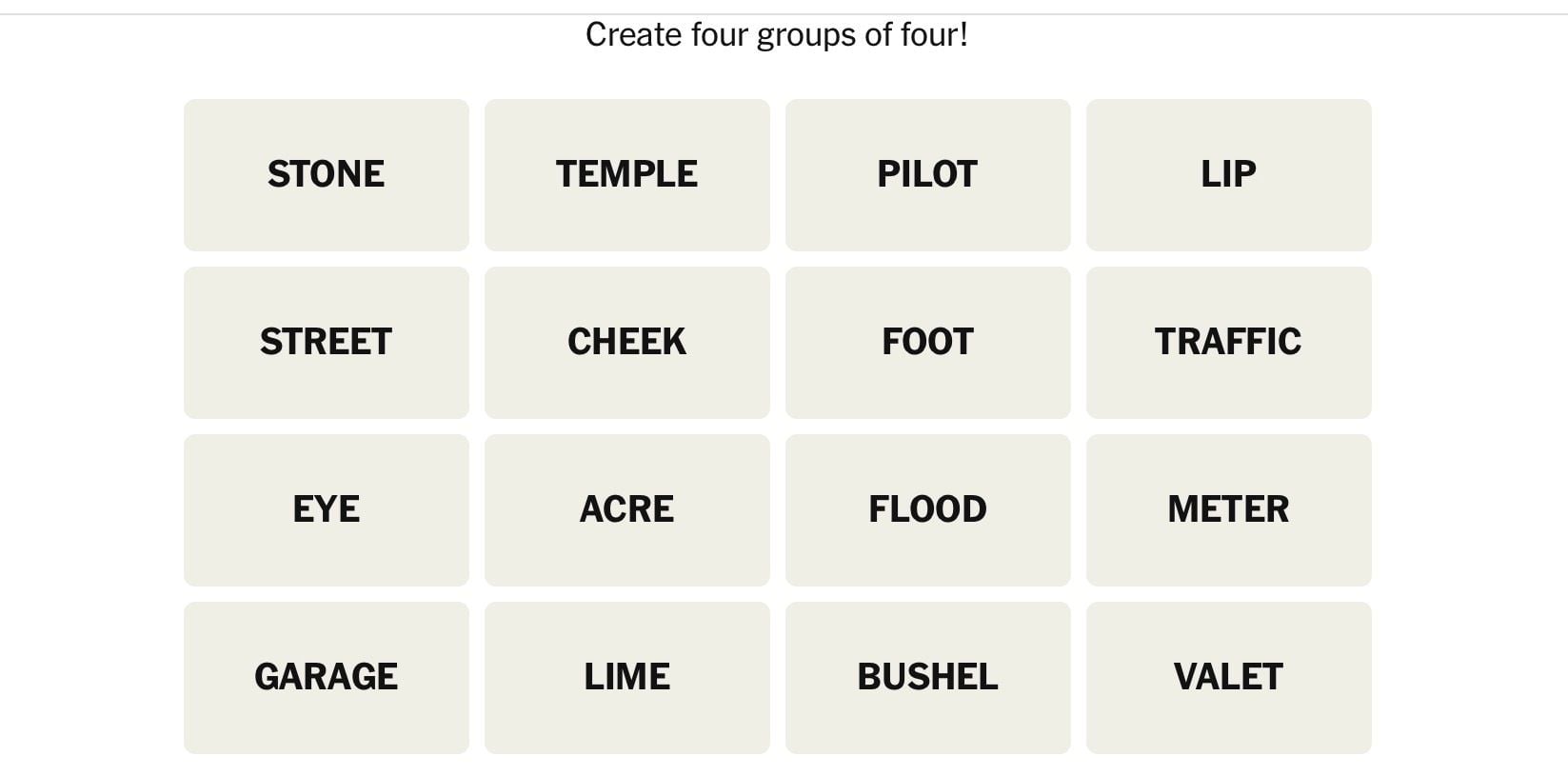
Task: Add the parking-related word VALET to selection
Action: (1228, 678)
